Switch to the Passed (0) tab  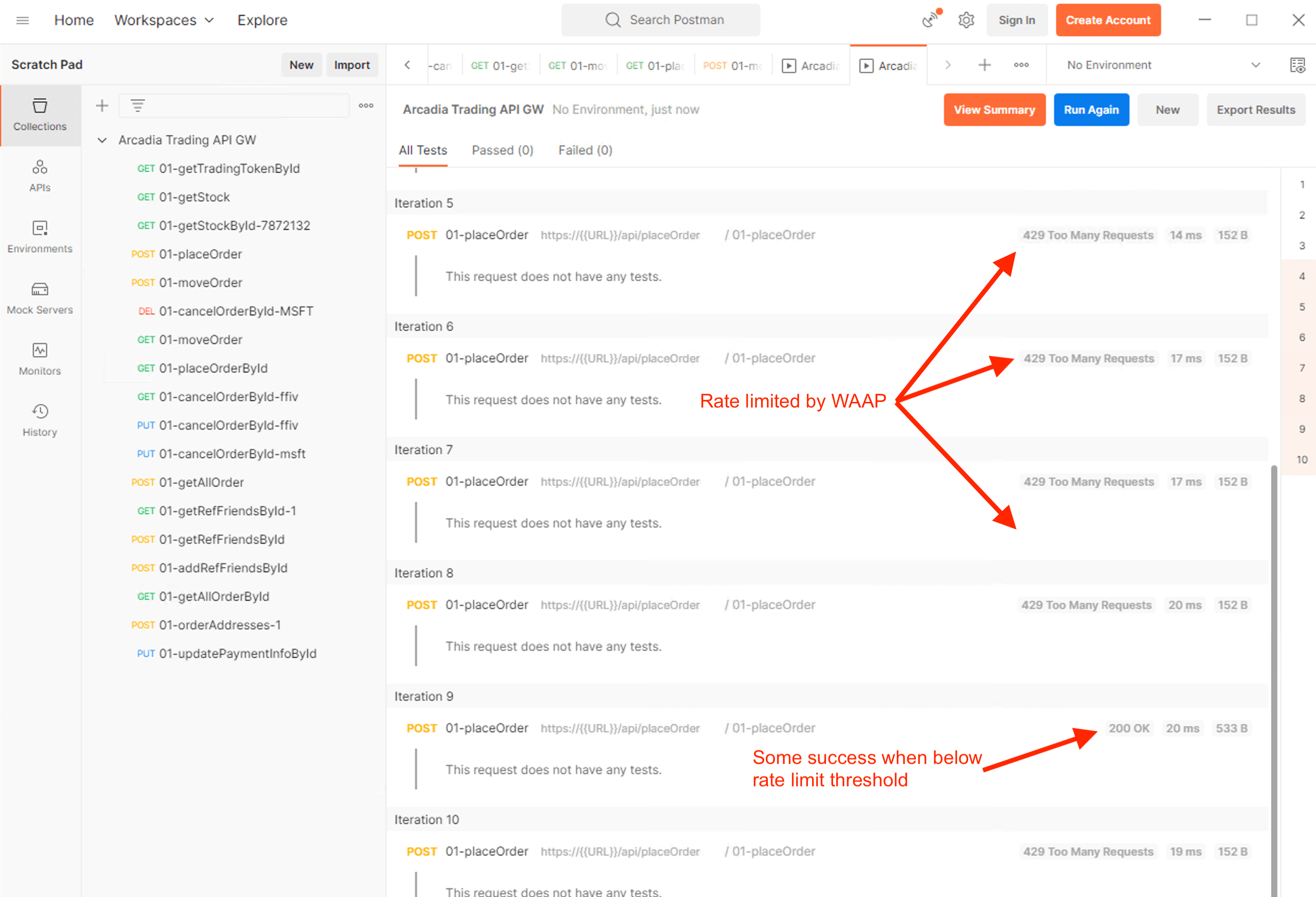coord(502,150)
